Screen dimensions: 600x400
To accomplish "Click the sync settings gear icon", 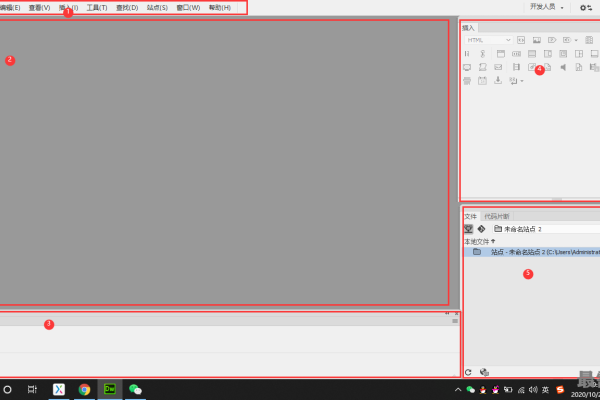I will coord(585,7).
